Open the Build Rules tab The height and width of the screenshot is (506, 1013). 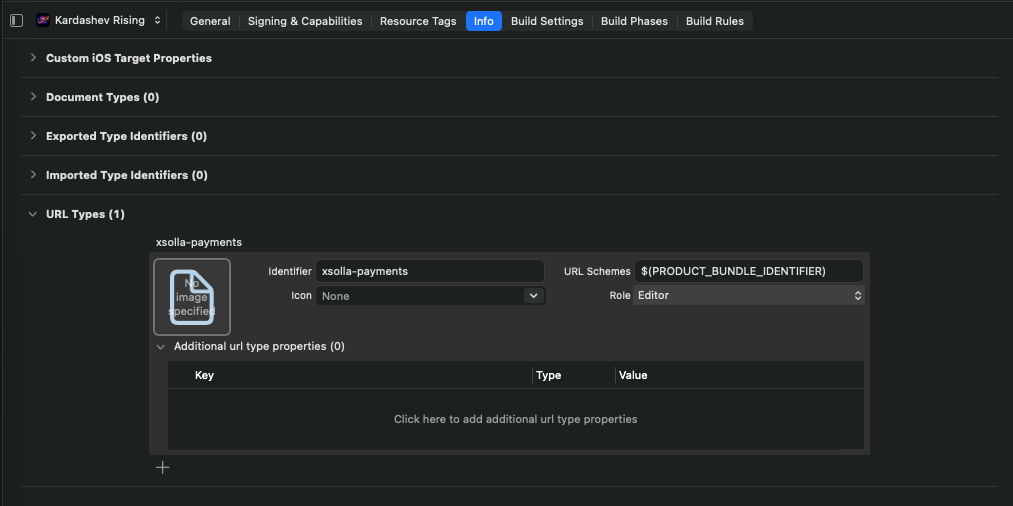715,21
